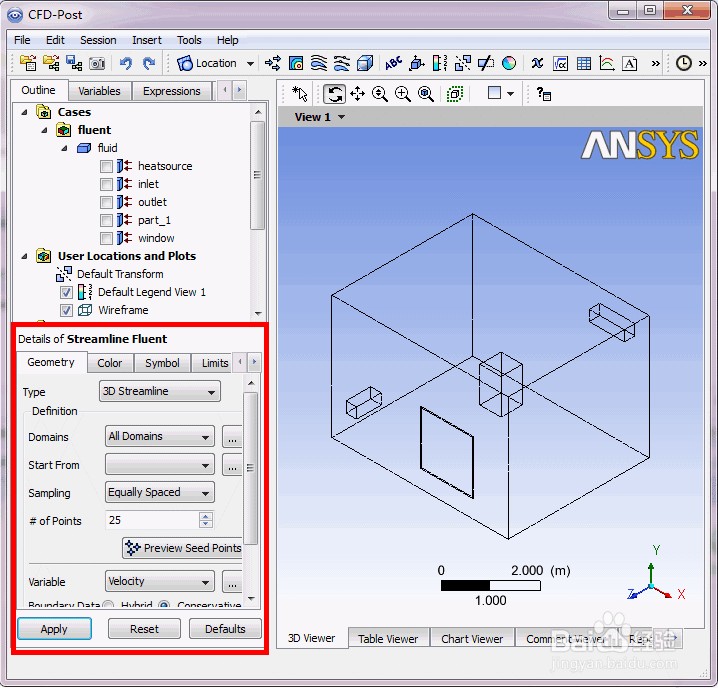This screenshot has width=718, height=688.
Task: Insert a Particle Track
Action: tap(342, 63)
